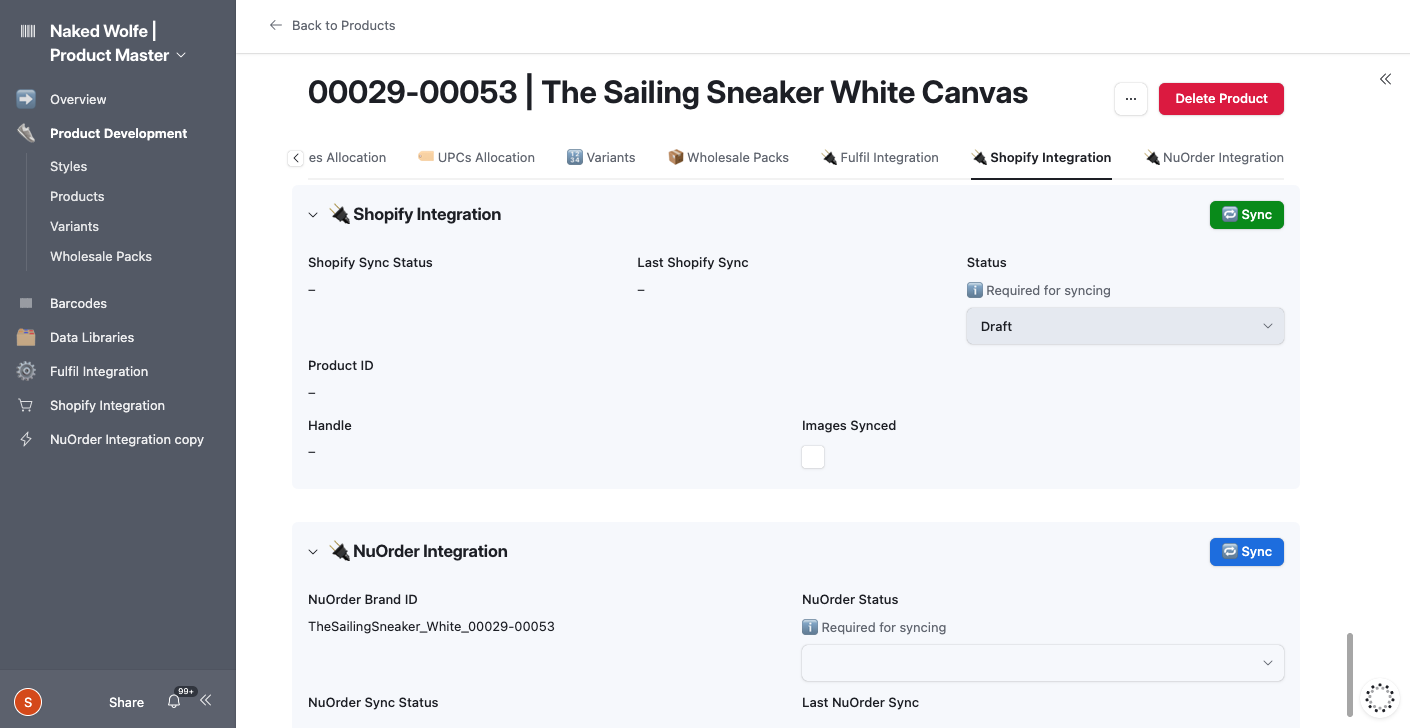Open Barcodes in the sidebar
The height and width of the screenshot is (728, 1410).
(78, 303)
